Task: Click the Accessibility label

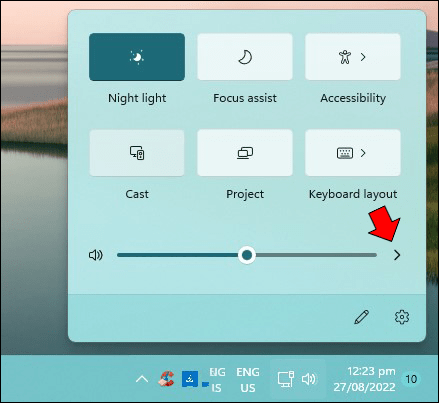Action: click(353, 98)
